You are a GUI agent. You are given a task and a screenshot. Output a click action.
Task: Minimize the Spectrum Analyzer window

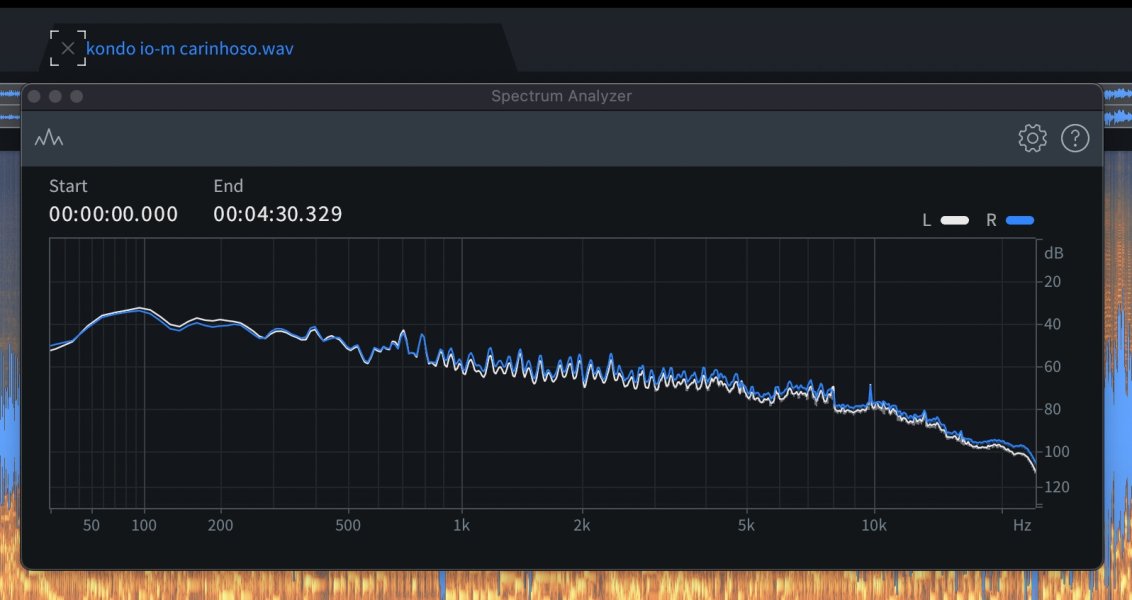pyautogui.click(x=55, y=96)
